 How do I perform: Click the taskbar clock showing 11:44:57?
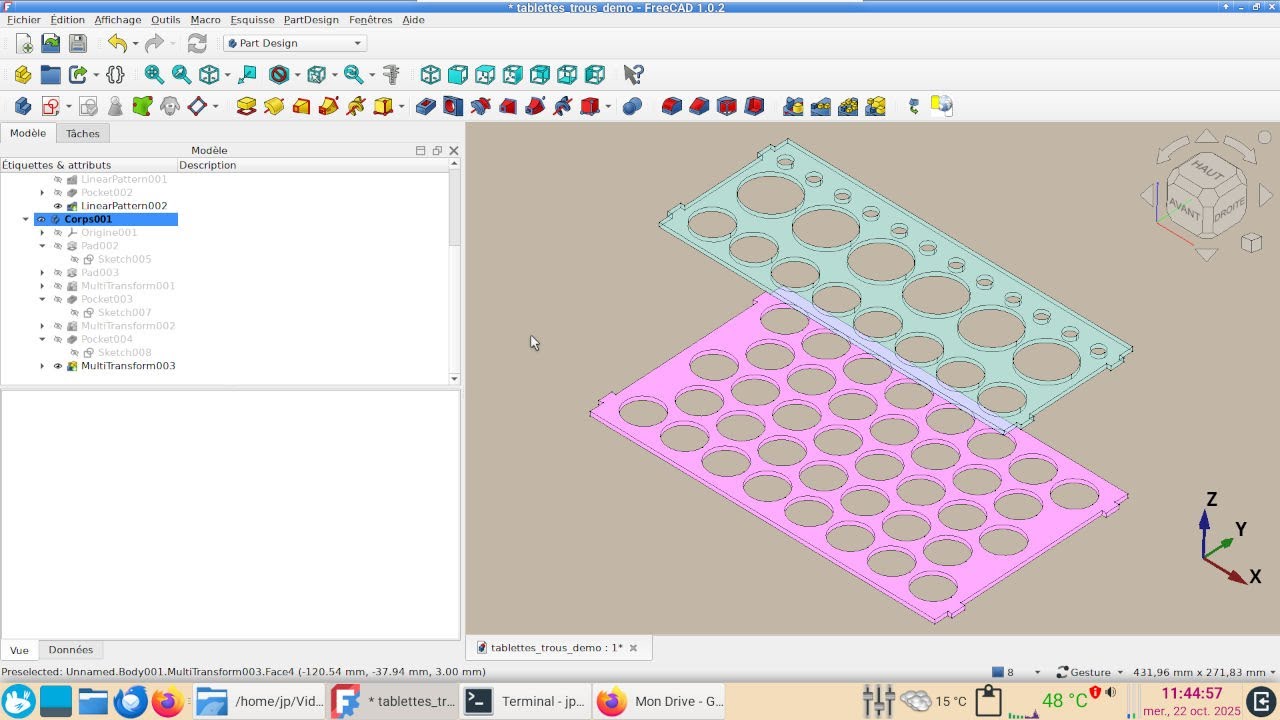(x=1192, y=693)
